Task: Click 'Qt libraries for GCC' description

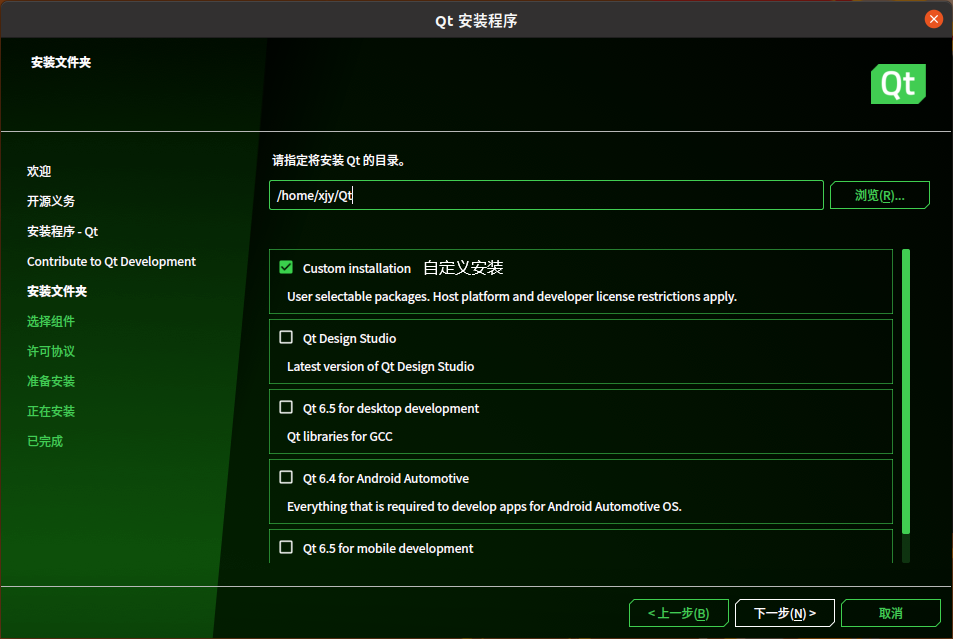Action: click(340, 437)
